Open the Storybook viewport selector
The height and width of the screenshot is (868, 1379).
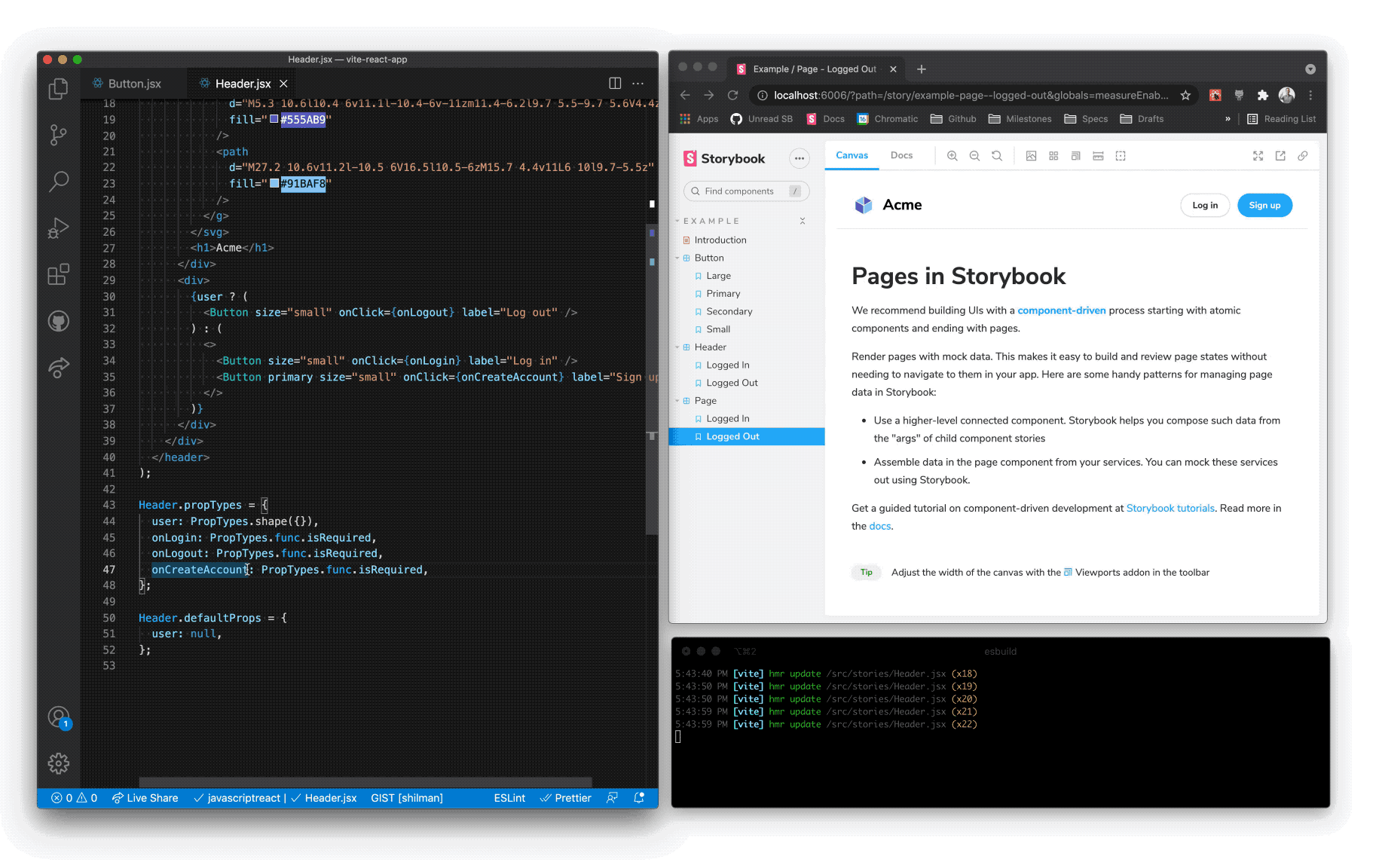(x=1075, y=156)
